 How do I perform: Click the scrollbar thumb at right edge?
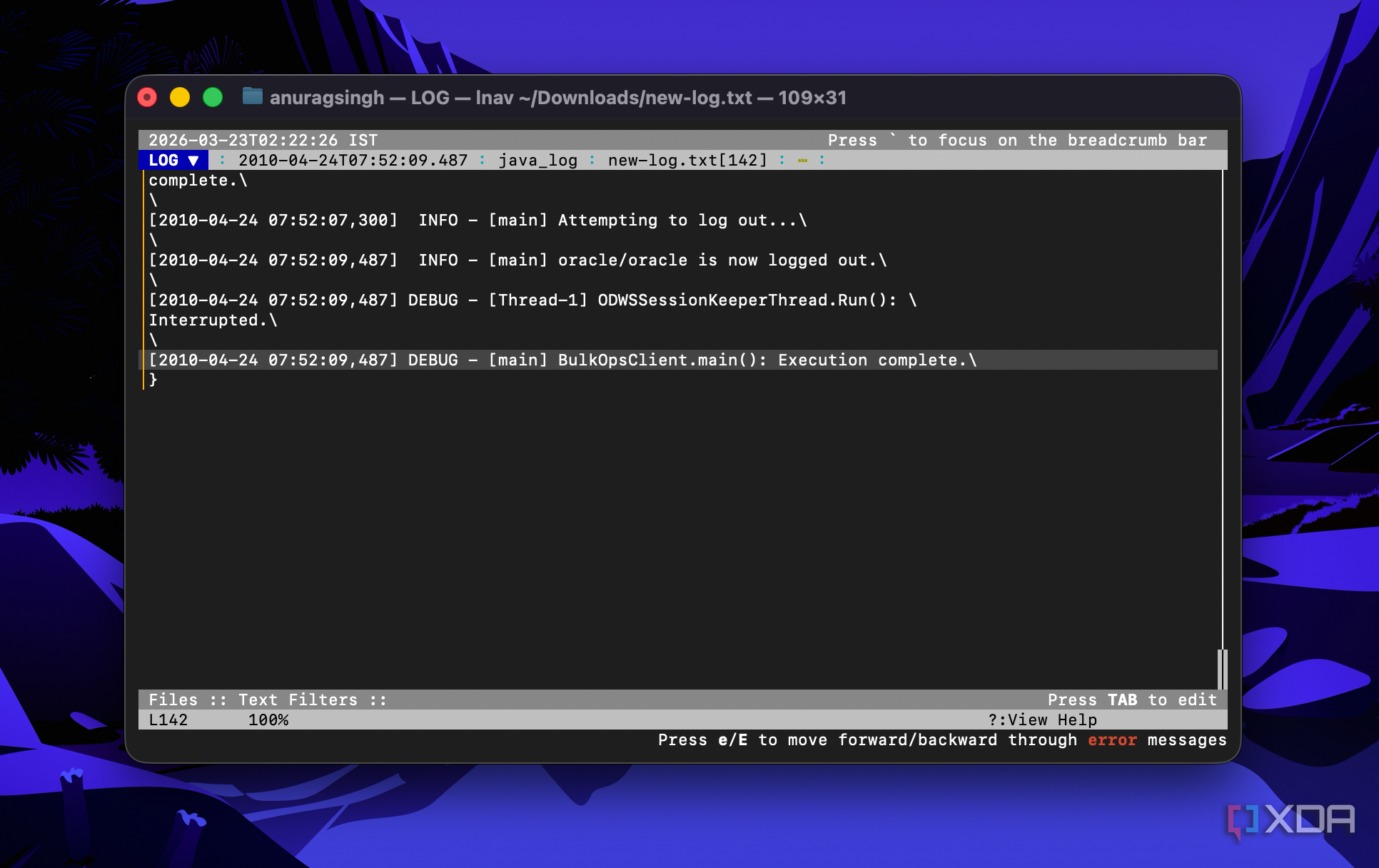click(x=1221, y=669)
